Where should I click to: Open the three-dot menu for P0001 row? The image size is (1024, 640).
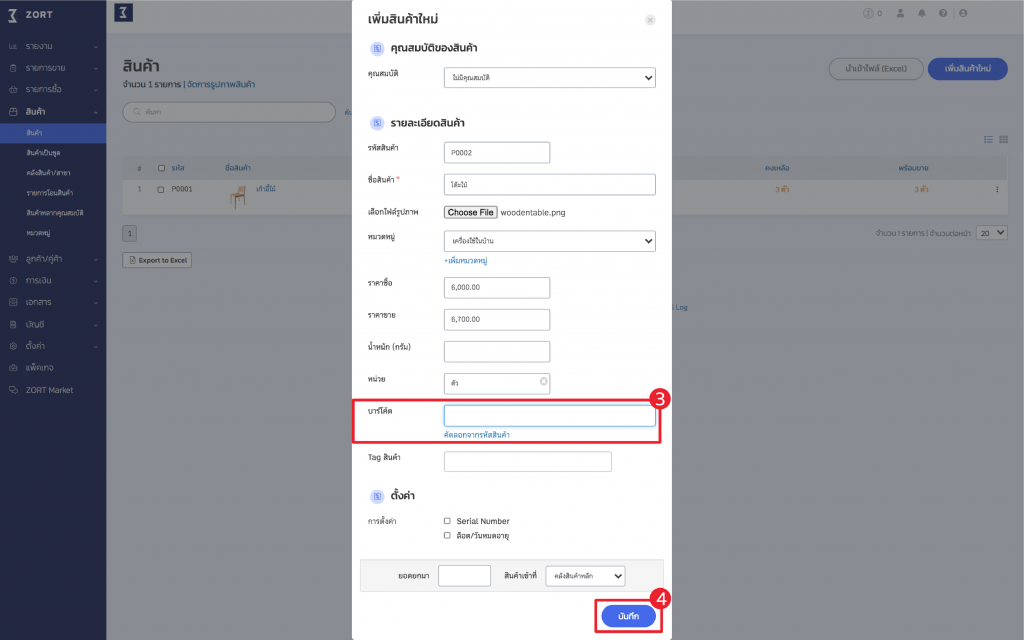(x=997, y=189)
